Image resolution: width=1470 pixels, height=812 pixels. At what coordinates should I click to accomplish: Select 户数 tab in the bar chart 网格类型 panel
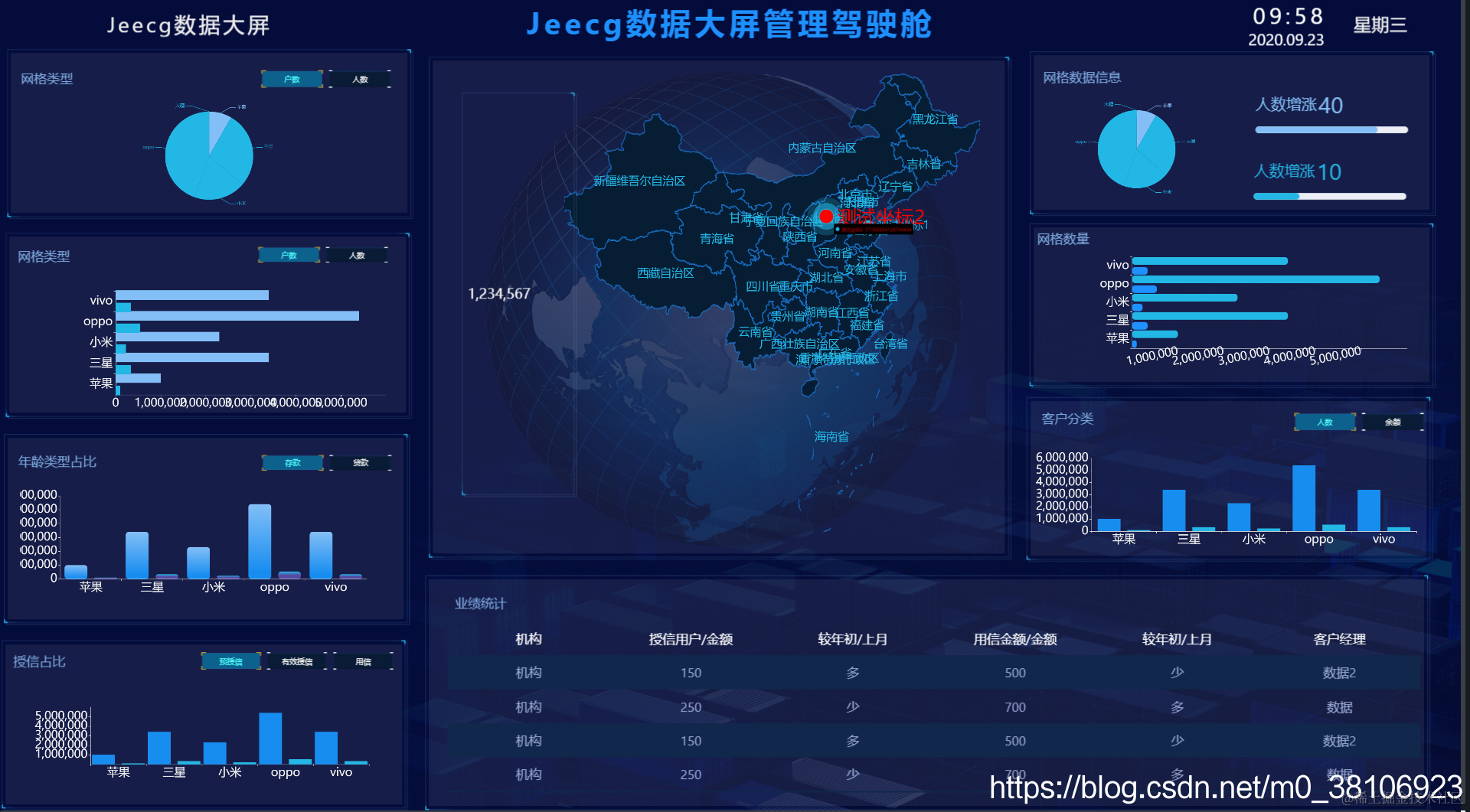(289, 255)
